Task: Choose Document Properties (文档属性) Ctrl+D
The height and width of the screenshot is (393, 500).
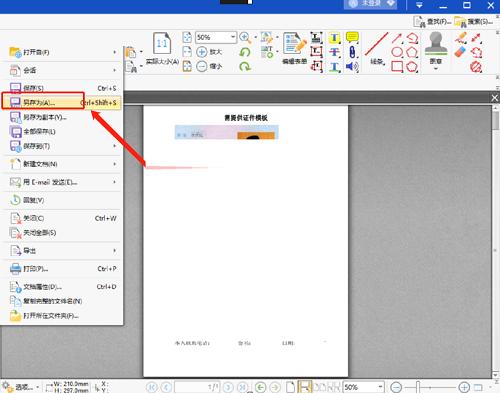Action: [62, 287]
